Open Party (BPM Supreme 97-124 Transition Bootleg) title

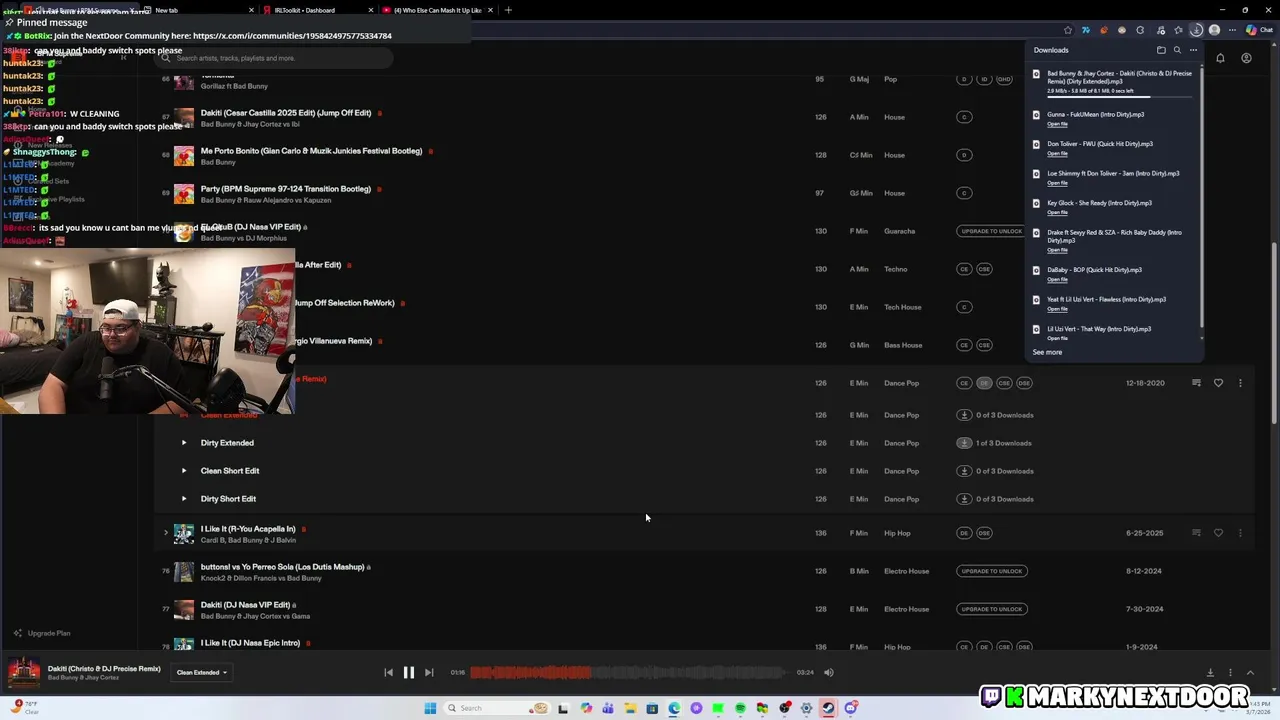[x=286, y=189]
